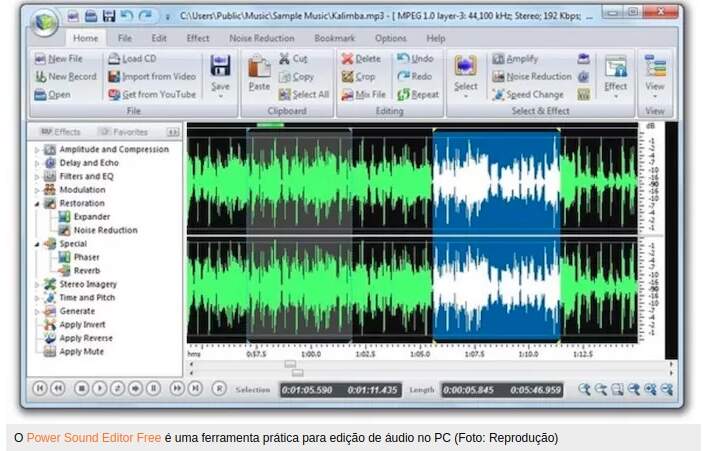Switch to the Favorites panel tab
The image size is (703, 451).
tap(123, 132)
